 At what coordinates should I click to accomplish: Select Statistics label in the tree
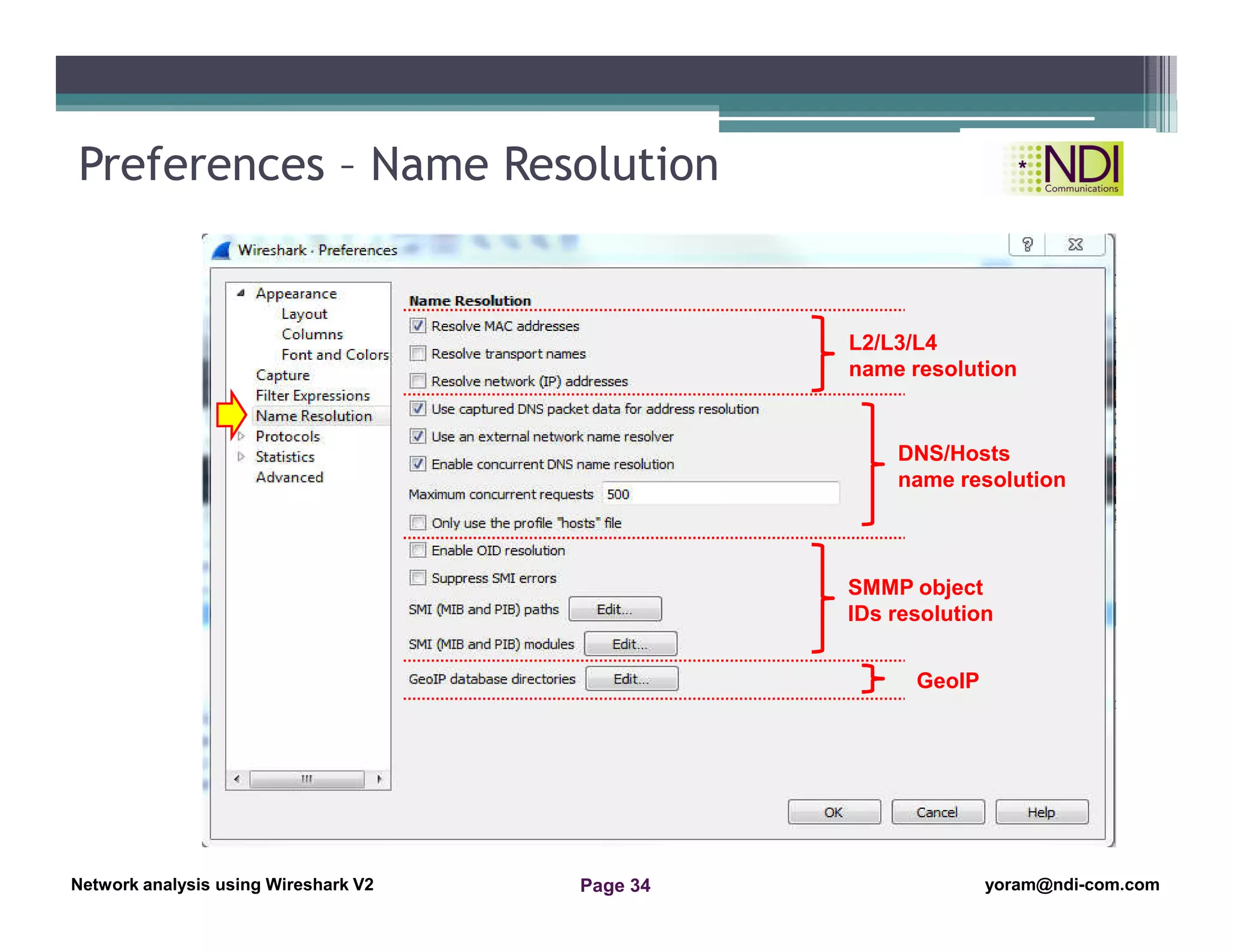point(285,457)
